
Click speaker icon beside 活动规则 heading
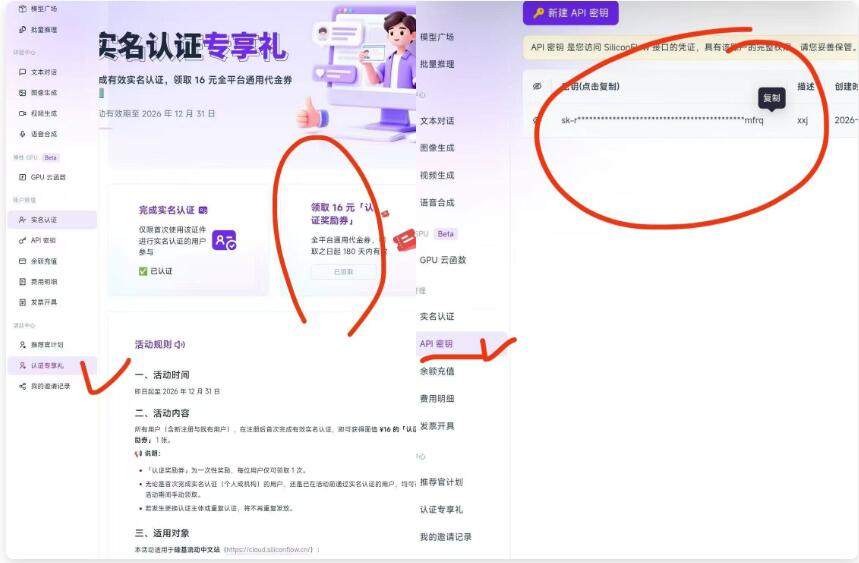coord(180,344)
